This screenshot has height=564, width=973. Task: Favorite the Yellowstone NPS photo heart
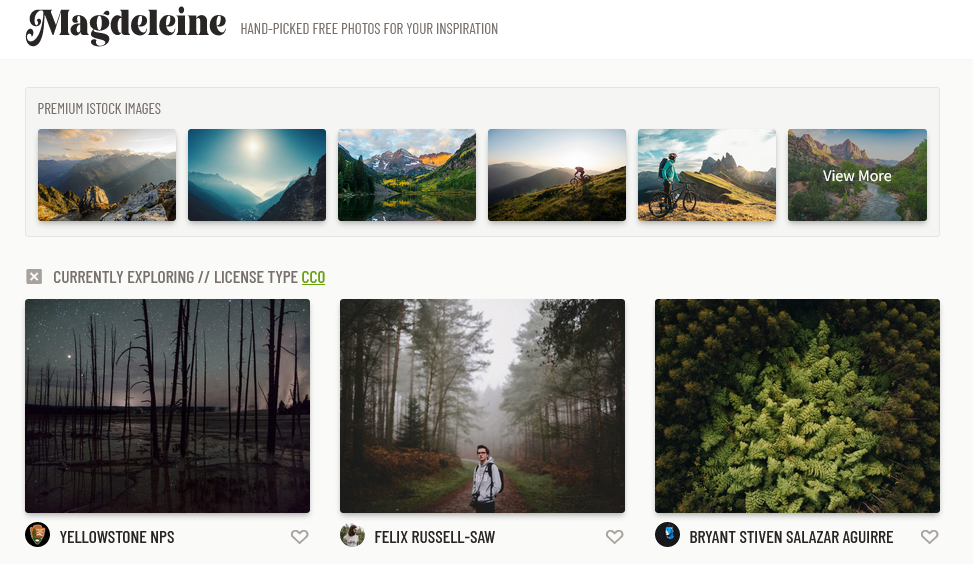[300, 537]
